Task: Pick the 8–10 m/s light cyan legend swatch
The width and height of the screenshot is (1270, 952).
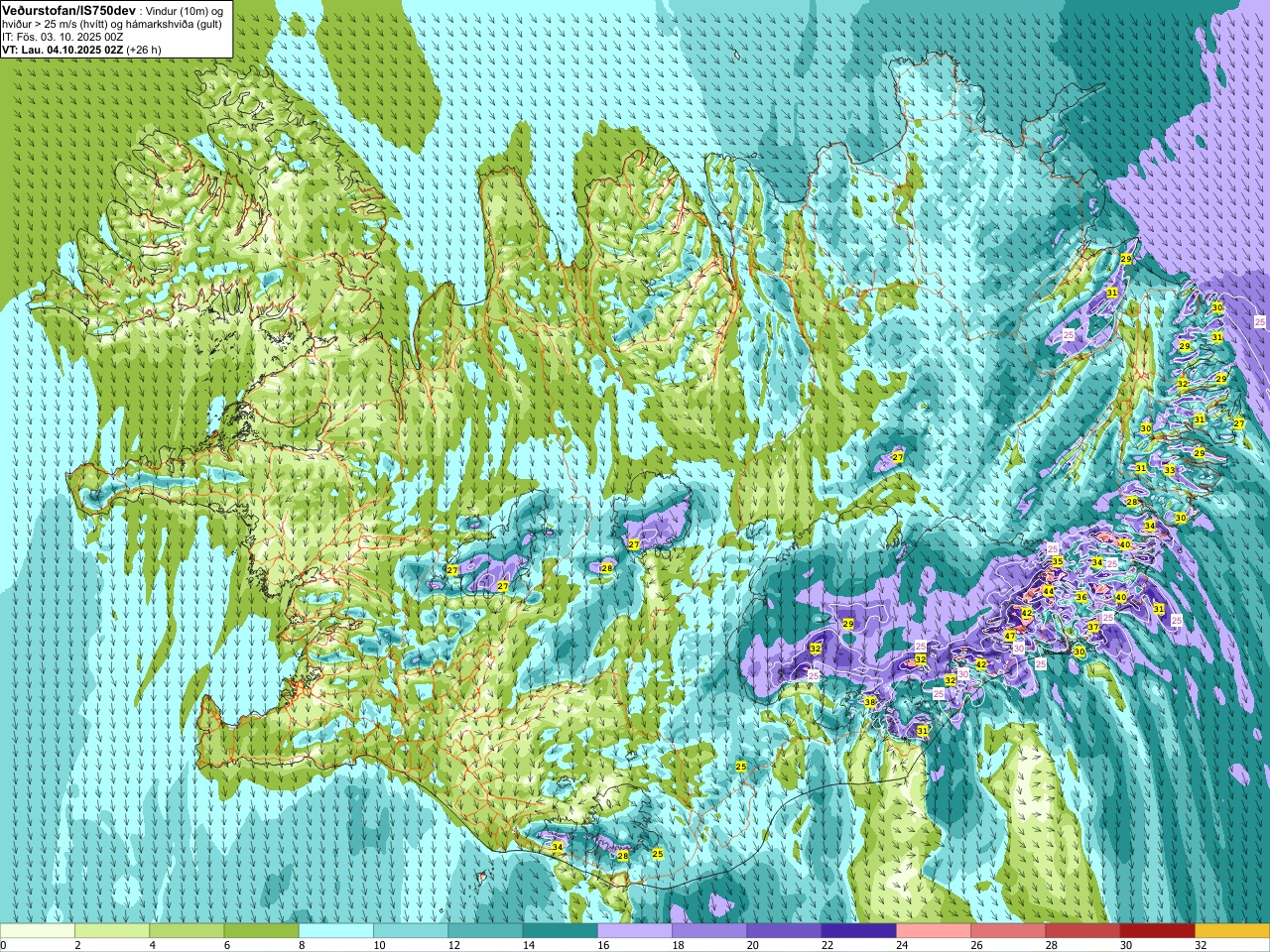Action: coord(335,931)
